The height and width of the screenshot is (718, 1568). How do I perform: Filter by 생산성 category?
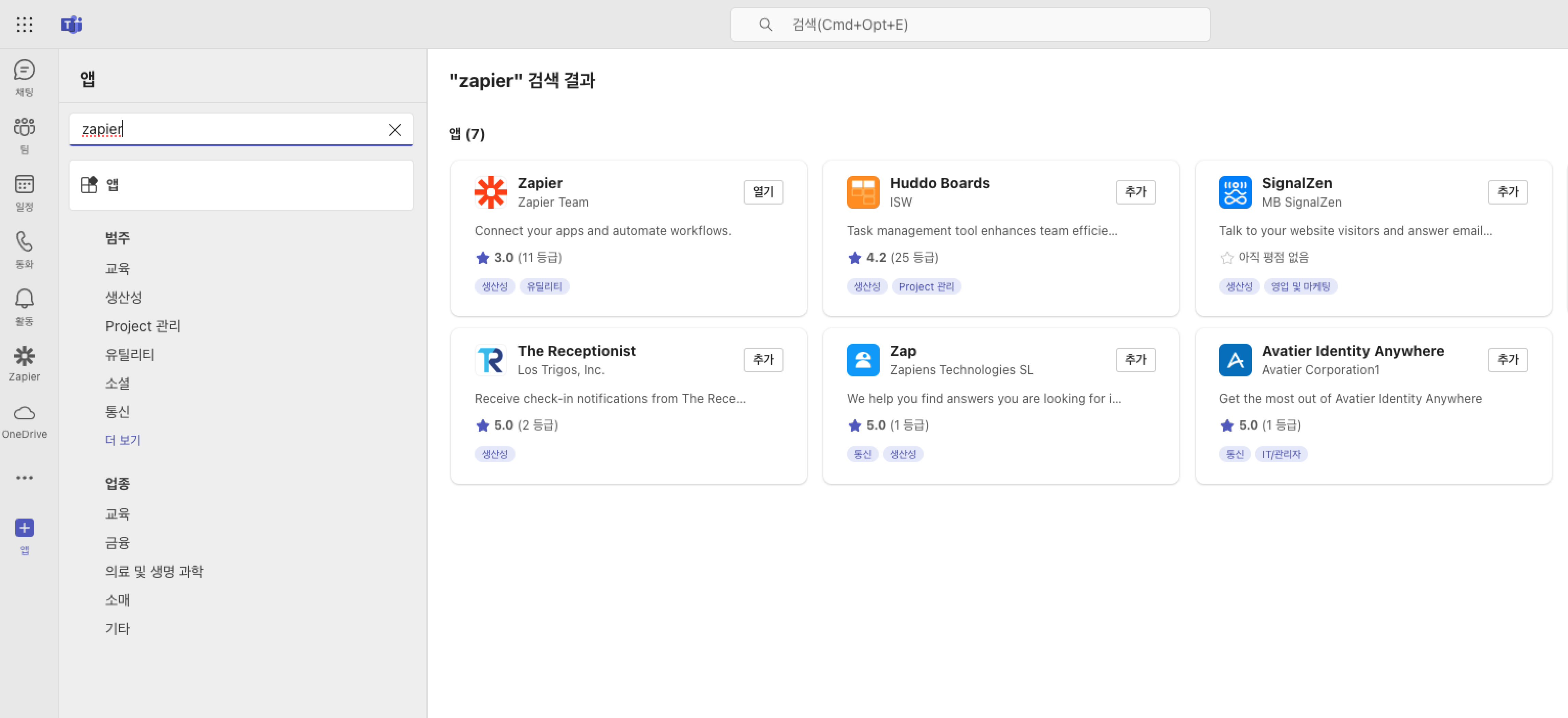click(123, 297)
